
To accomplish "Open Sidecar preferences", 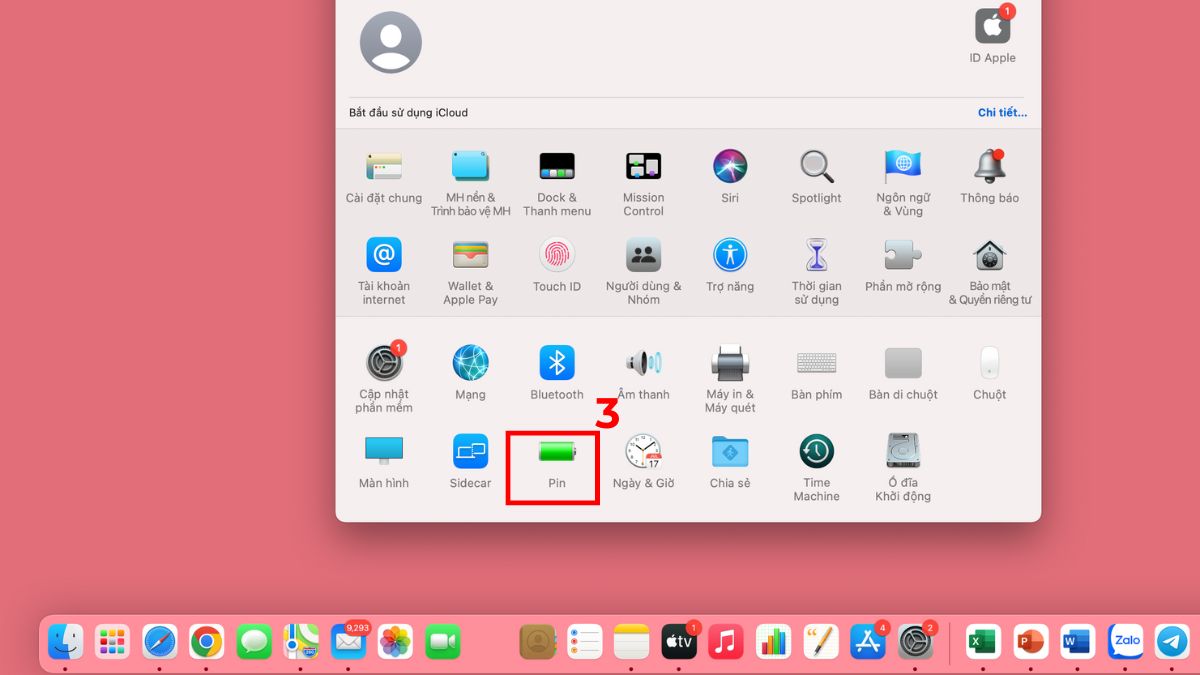I will click(x=470, y=455).
